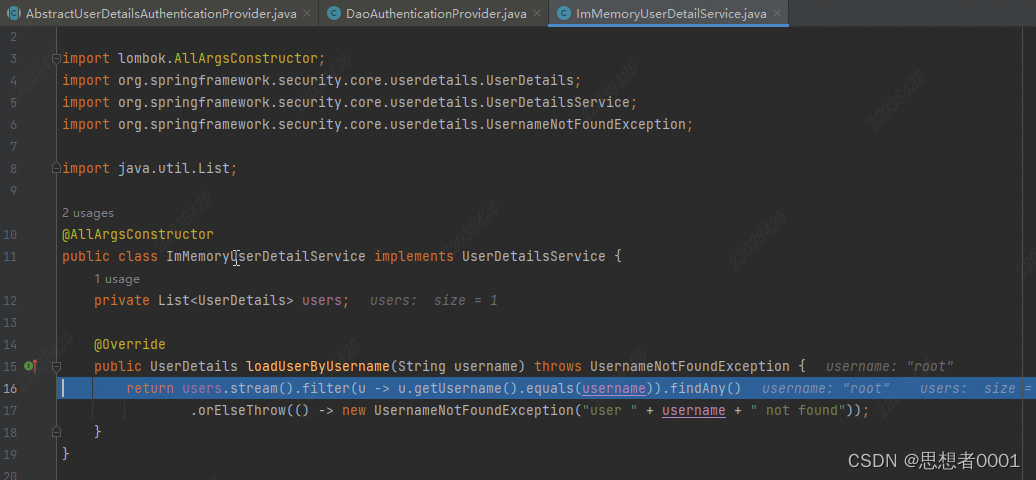Screen dimensions: 1036x480
Task: Close the DaoAuthenticationProvider.java tab
Action: click(536, 15)
